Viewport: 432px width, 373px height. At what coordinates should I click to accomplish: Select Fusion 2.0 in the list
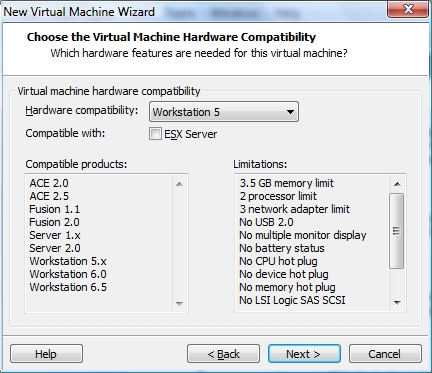point(54,222)
